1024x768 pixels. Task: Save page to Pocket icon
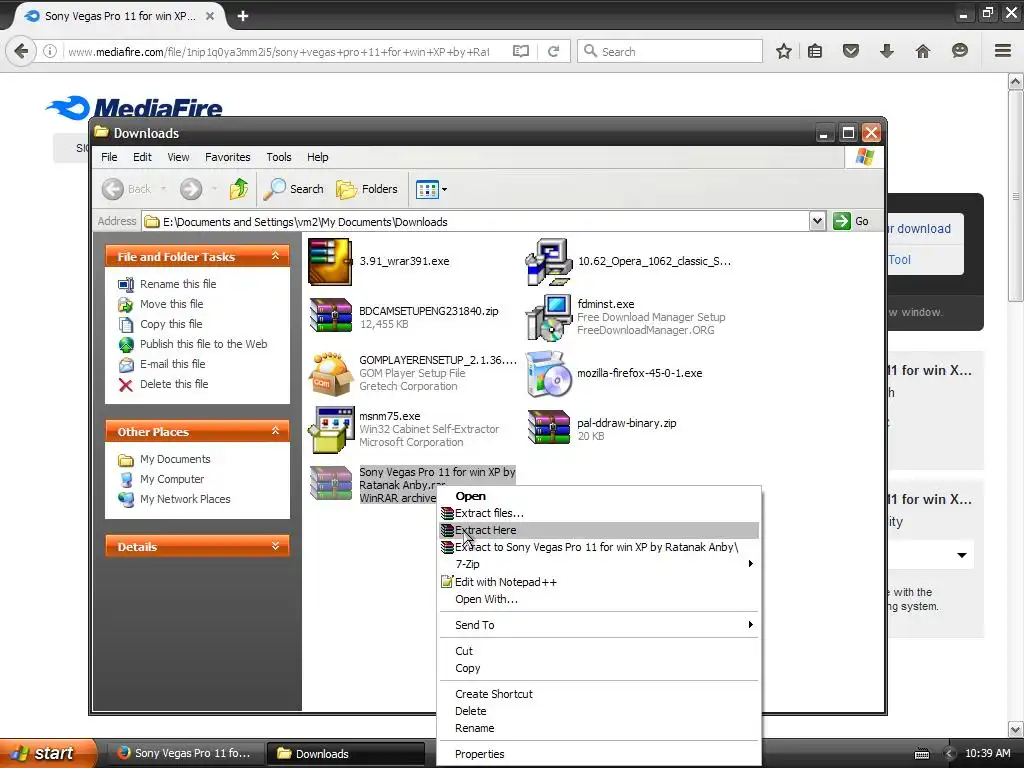pos(850,51)
